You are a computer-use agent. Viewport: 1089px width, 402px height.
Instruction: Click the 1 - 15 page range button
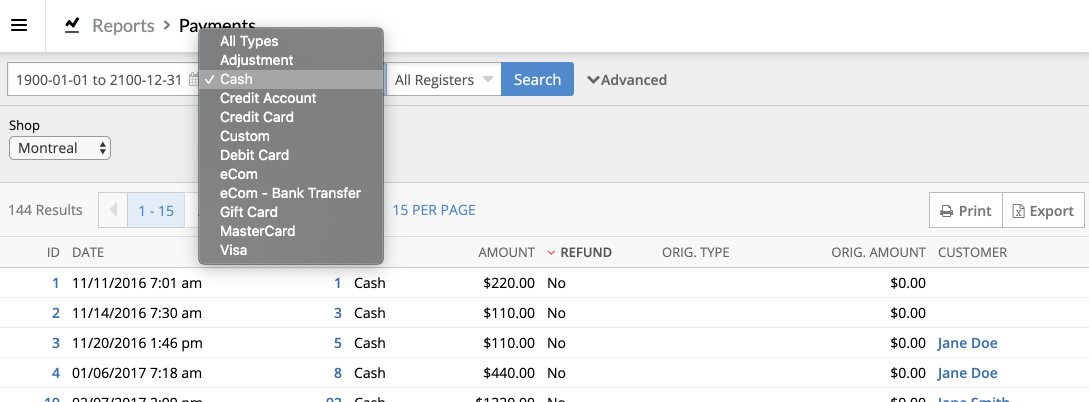[x=156, y=210]
